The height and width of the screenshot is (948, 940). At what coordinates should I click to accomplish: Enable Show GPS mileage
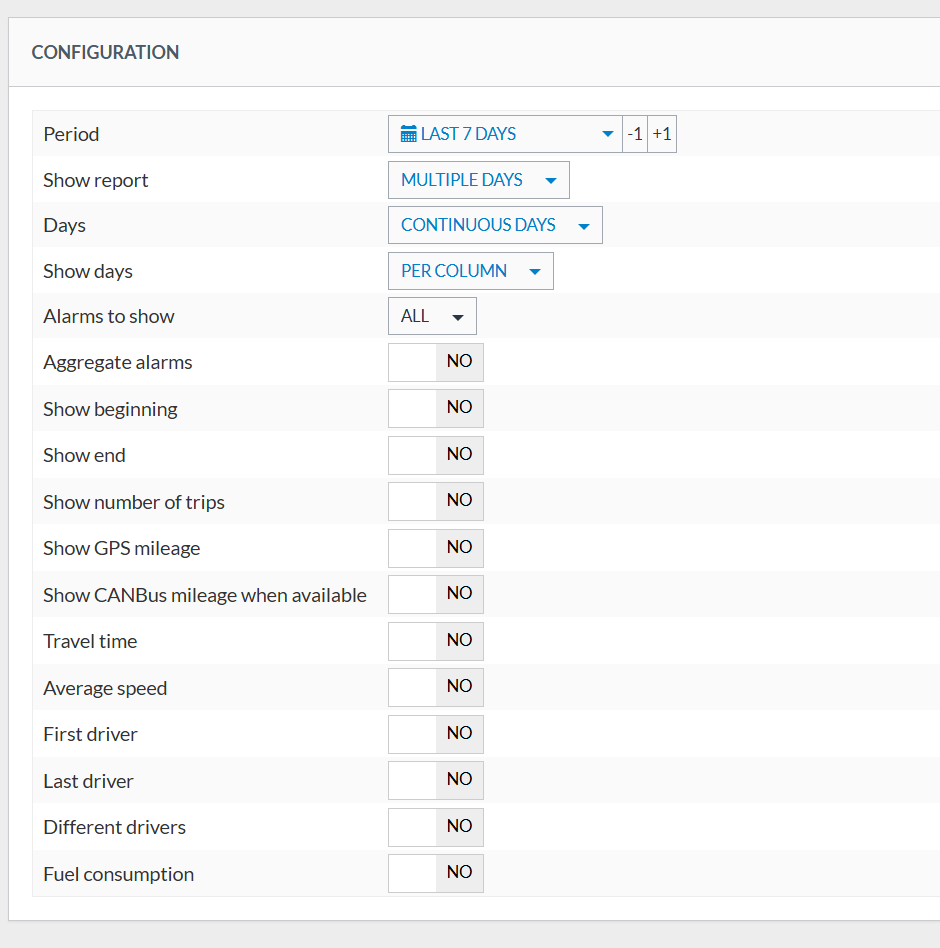(x=436, y=548)
